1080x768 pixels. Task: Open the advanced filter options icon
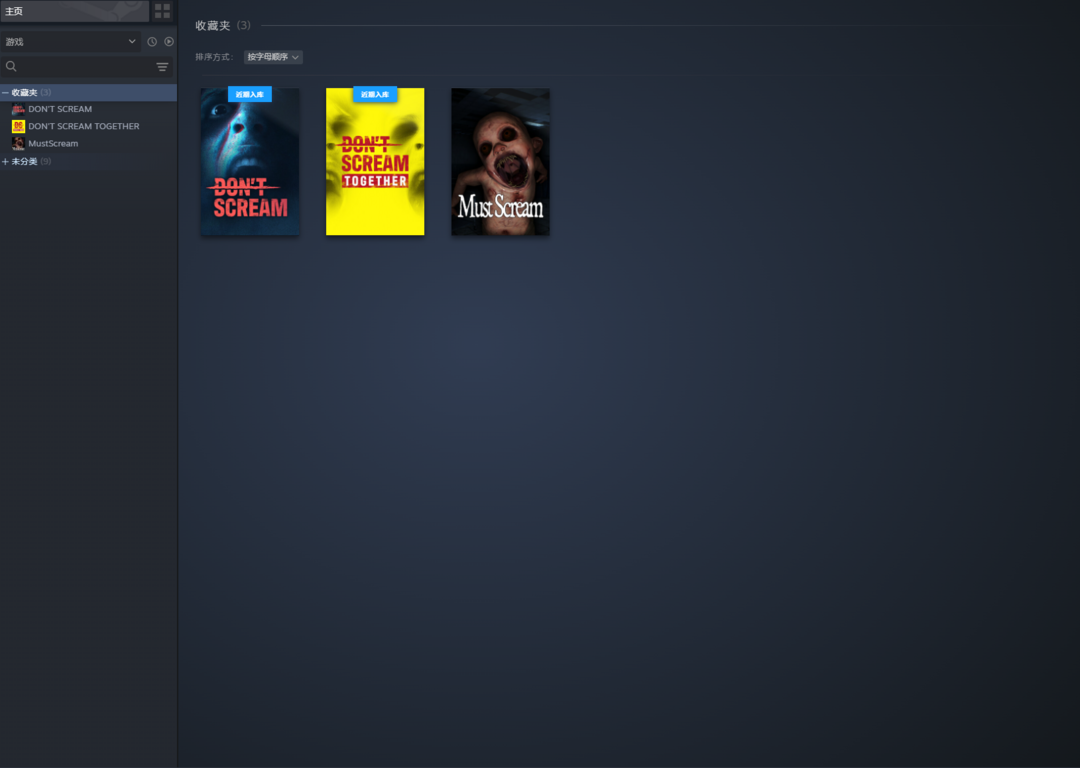click(x=162, y=67)
